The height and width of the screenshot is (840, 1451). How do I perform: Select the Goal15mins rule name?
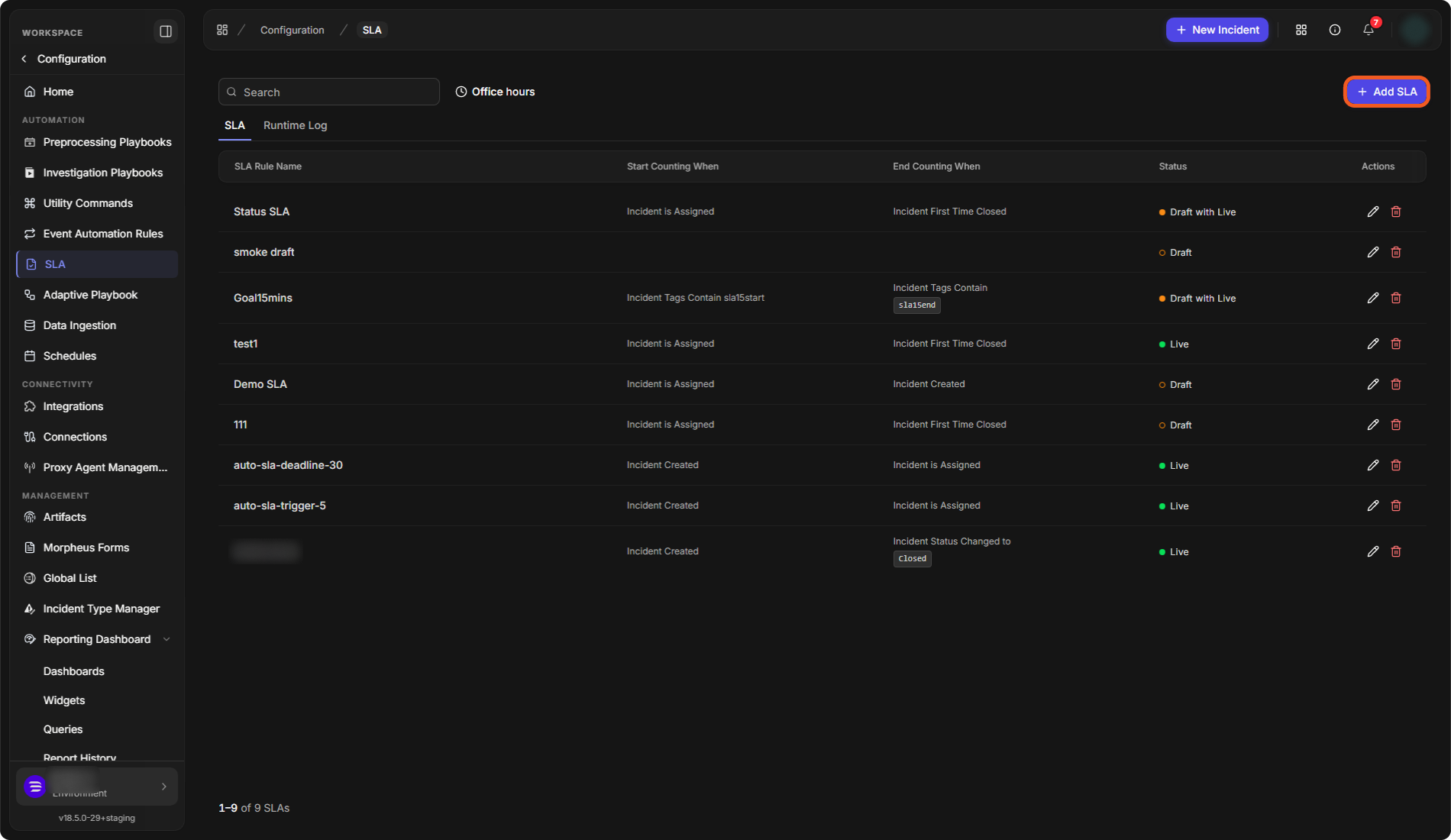point(263,298)
